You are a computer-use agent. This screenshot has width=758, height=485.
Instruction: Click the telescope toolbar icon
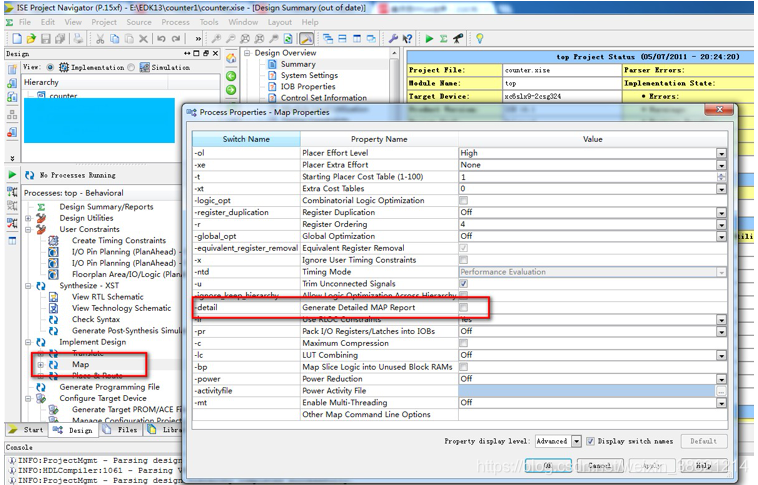(x=458, y=39)
